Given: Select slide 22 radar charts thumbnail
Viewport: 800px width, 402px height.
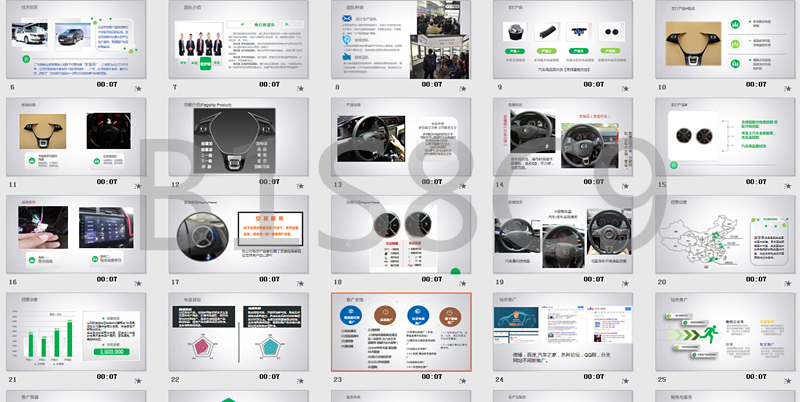Looking at the screenshot, I should pos(238,332).
